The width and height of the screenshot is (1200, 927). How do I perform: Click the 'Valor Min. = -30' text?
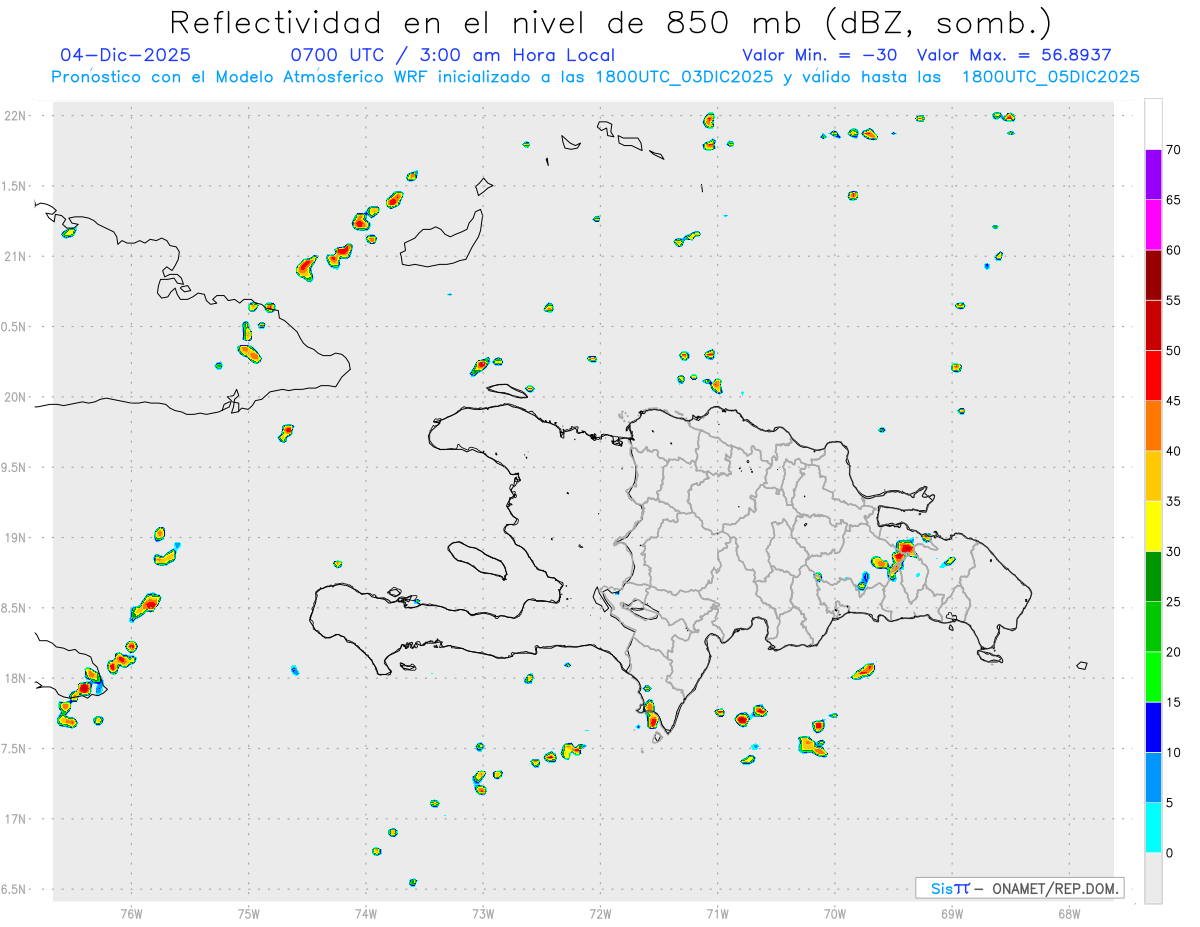click(819, 55)
